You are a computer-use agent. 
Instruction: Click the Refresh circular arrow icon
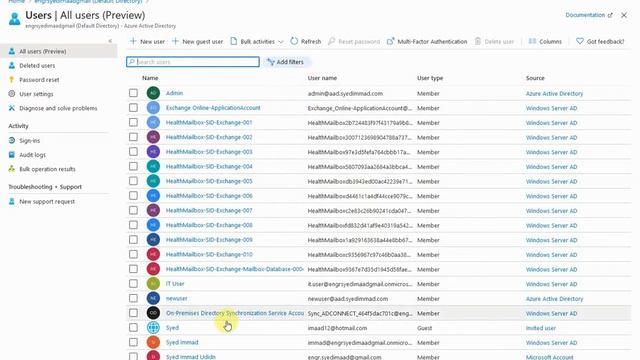tap(294, 41)
